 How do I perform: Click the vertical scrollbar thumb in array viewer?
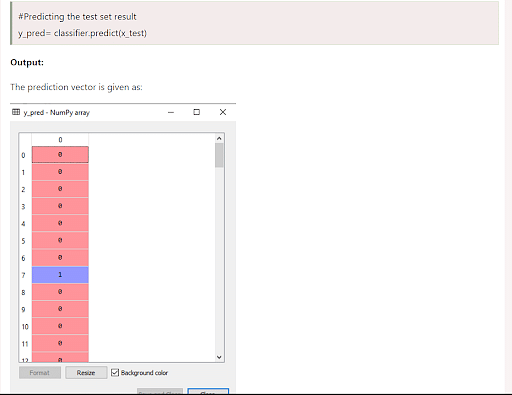[219, 155]
